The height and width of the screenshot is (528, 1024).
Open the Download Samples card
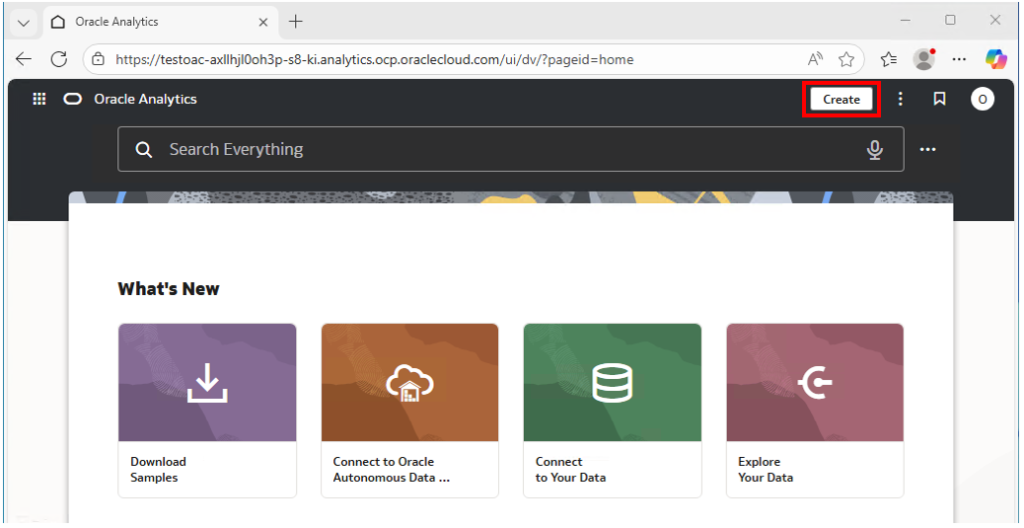pos(207,410)
